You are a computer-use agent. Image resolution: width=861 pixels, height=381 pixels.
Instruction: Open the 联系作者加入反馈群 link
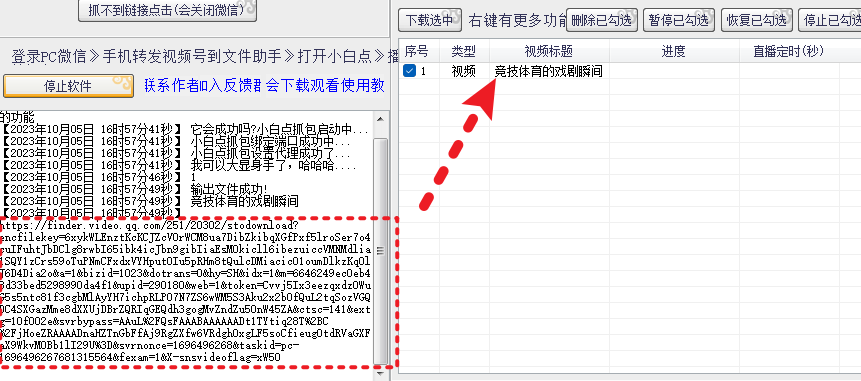(202, 86)
